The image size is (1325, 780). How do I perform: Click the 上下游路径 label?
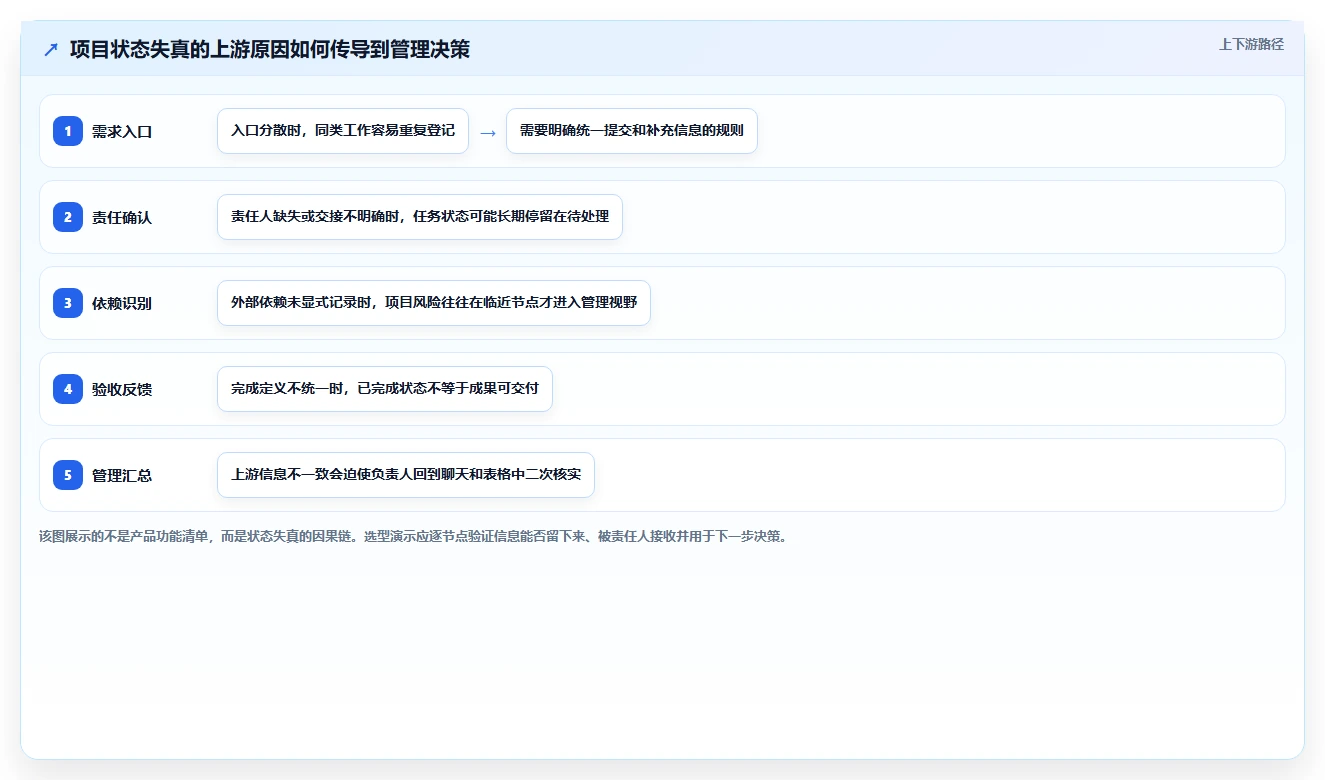coord(1251,44)
